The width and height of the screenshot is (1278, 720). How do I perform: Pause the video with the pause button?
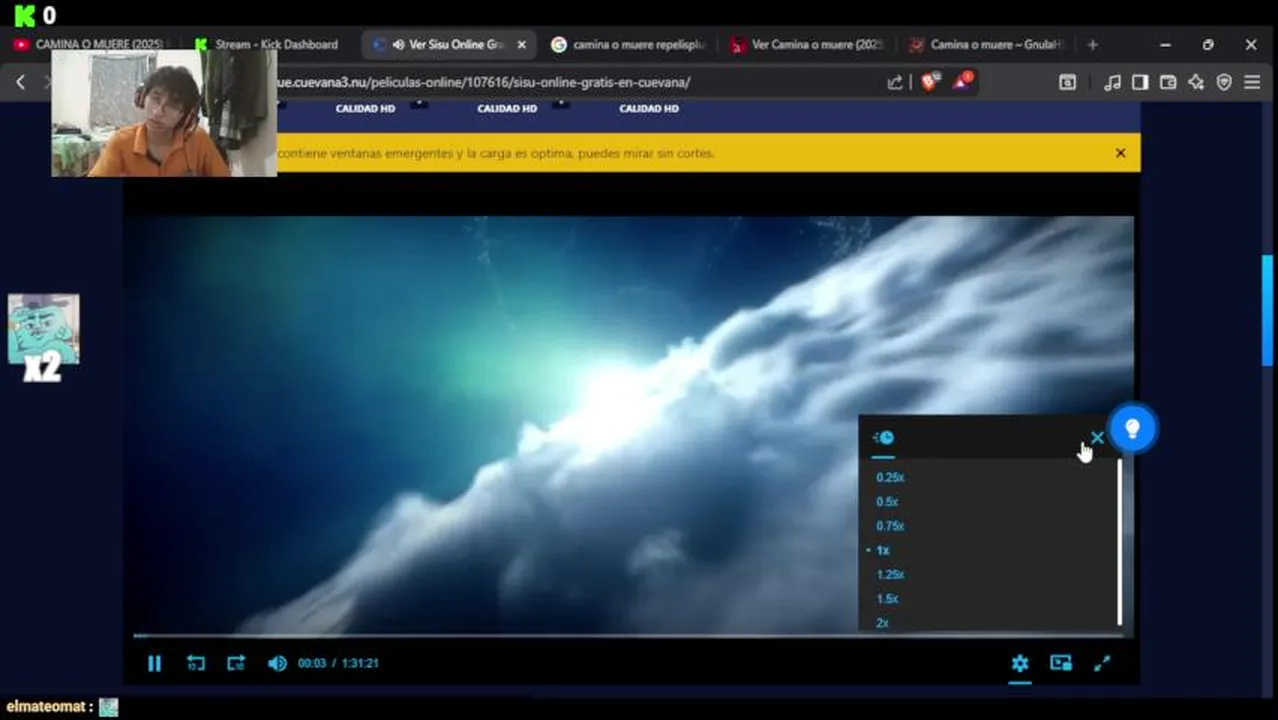pyautogui.click(x=154, y=663)
